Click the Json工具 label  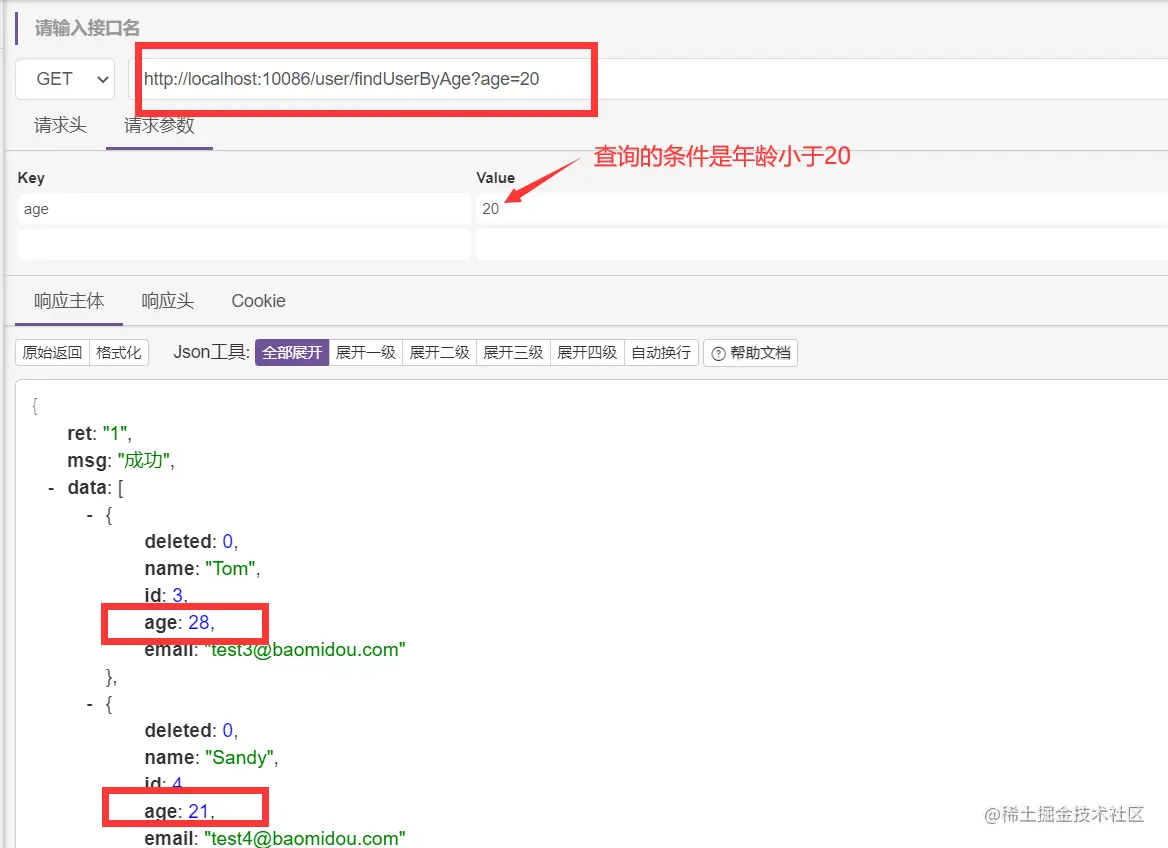click(211, 352)
